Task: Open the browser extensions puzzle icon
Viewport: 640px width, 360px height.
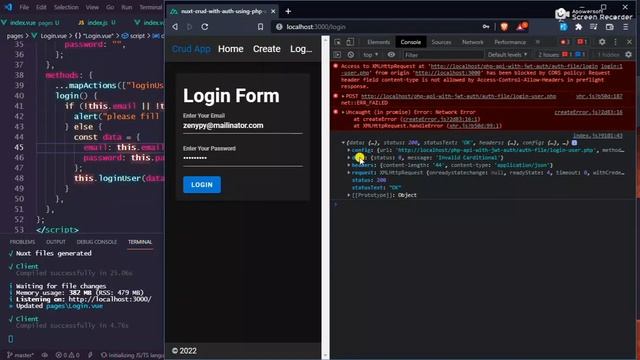Action: click(x=578, y=27)
